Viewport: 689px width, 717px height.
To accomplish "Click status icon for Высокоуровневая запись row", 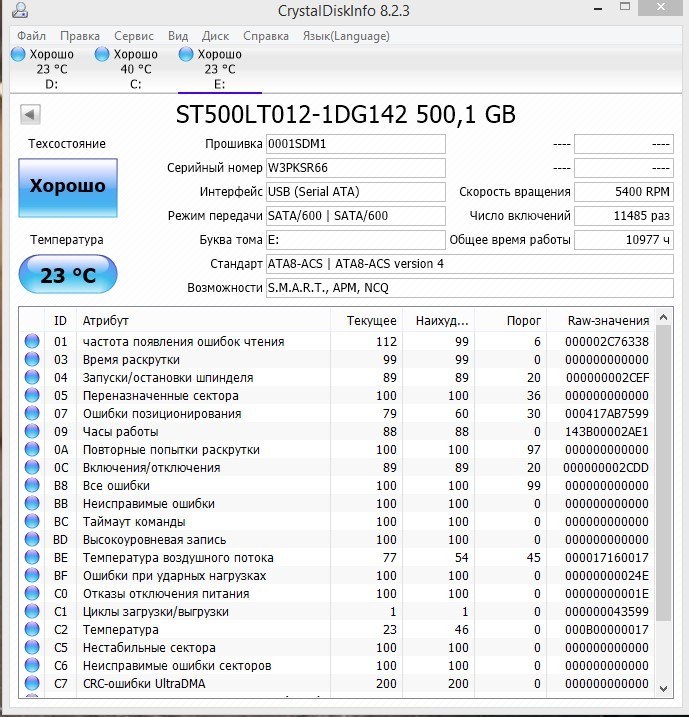I will click(x=32, y=539).
